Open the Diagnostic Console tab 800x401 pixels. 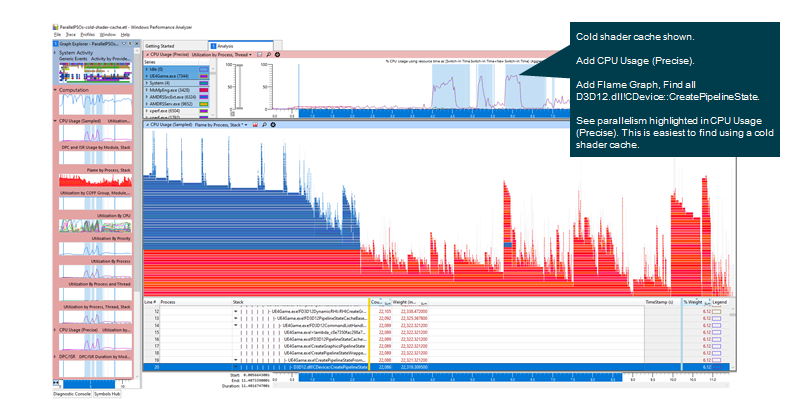coord(72,394)
